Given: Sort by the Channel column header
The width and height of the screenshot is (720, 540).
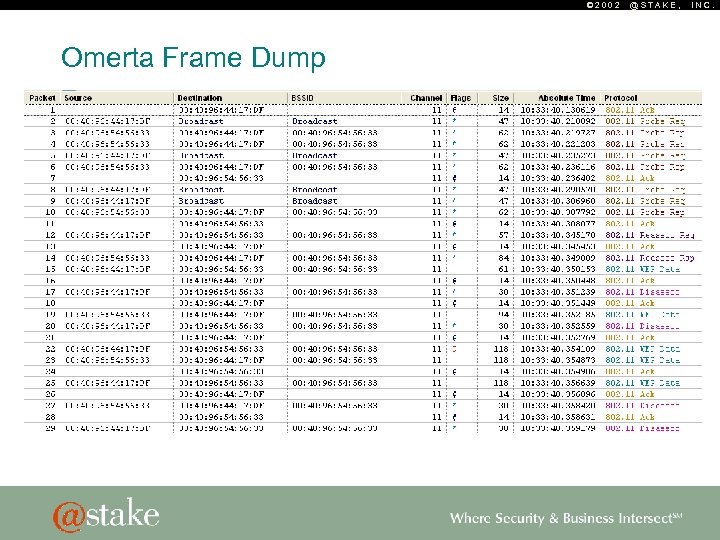Looking at the screenshot, I should 426,98.
